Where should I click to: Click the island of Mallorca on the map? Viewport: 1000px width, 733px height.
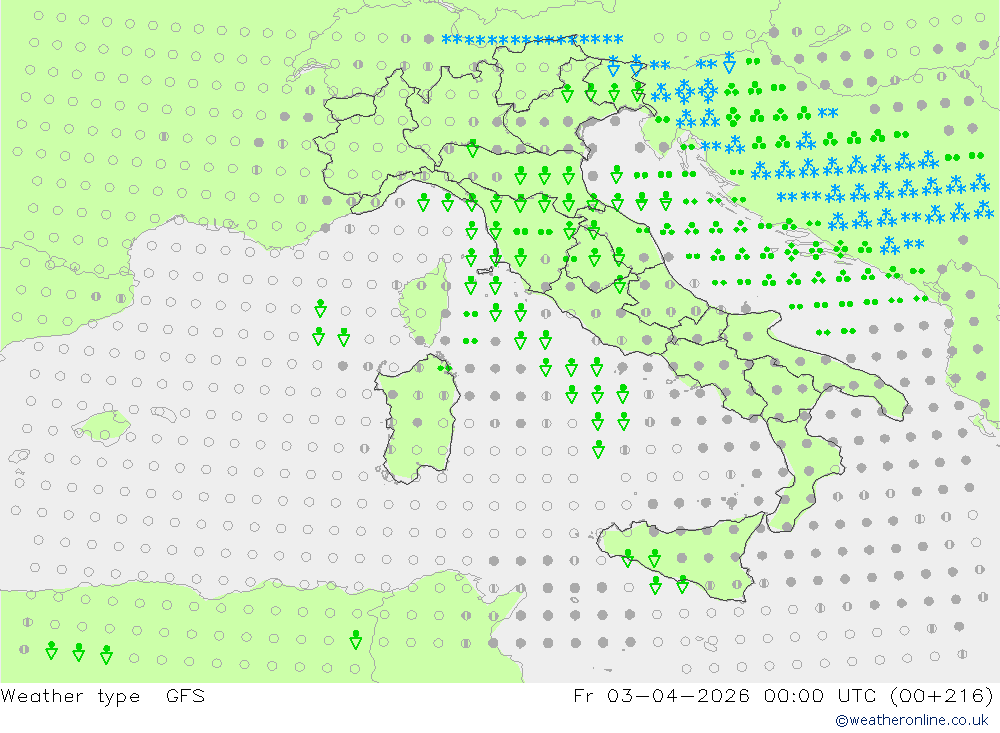tap(101, 427)
